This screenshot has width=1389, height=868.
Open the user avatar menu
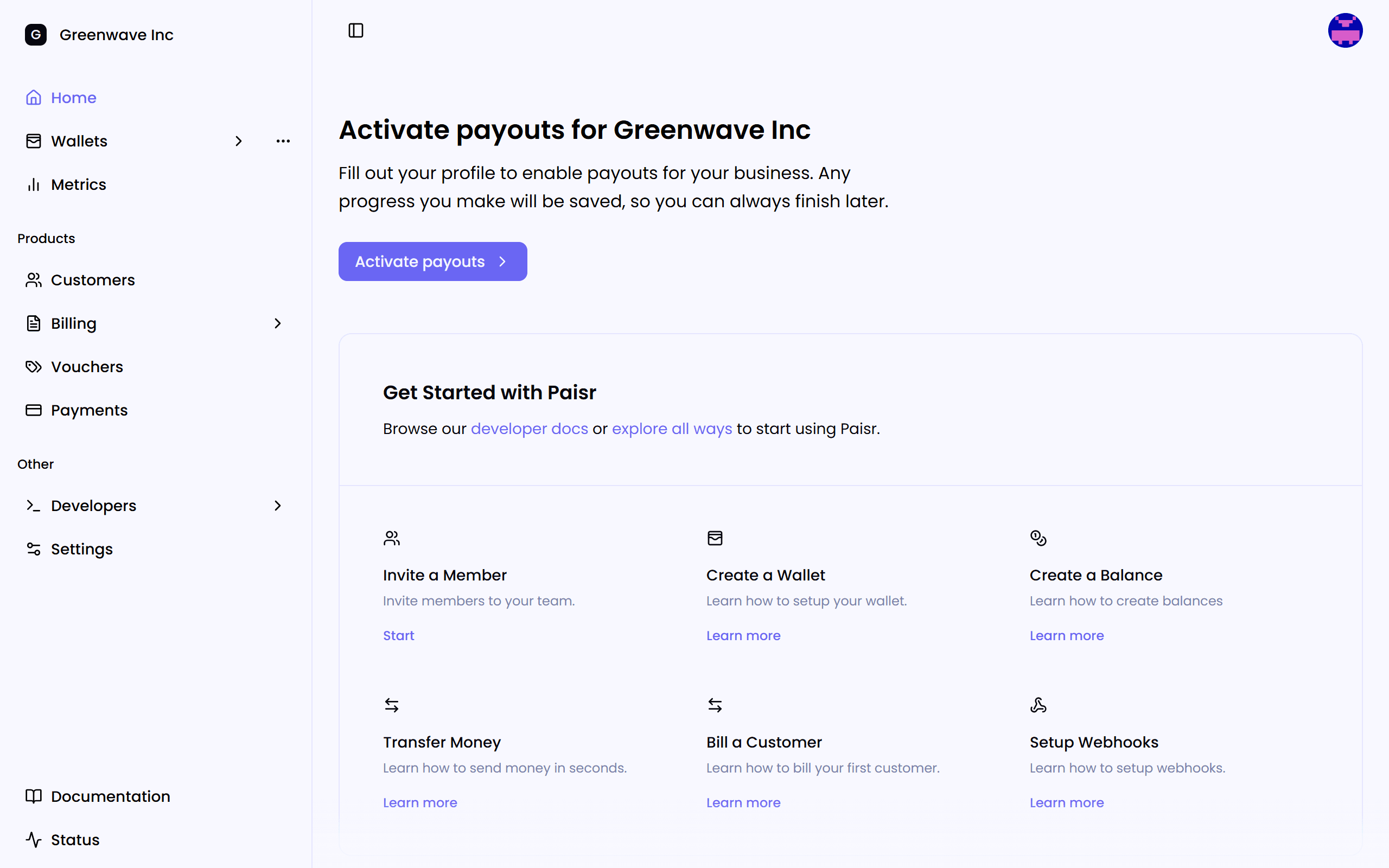click(1345, 30)
